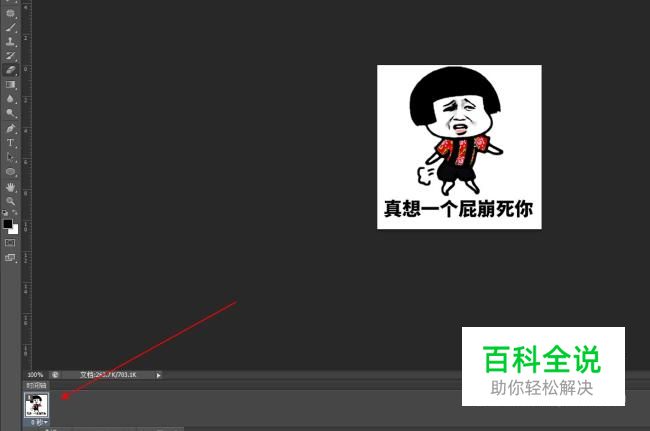Select the Eraser tool
Viewport: 650px width, 431px height.
point(10,70)
